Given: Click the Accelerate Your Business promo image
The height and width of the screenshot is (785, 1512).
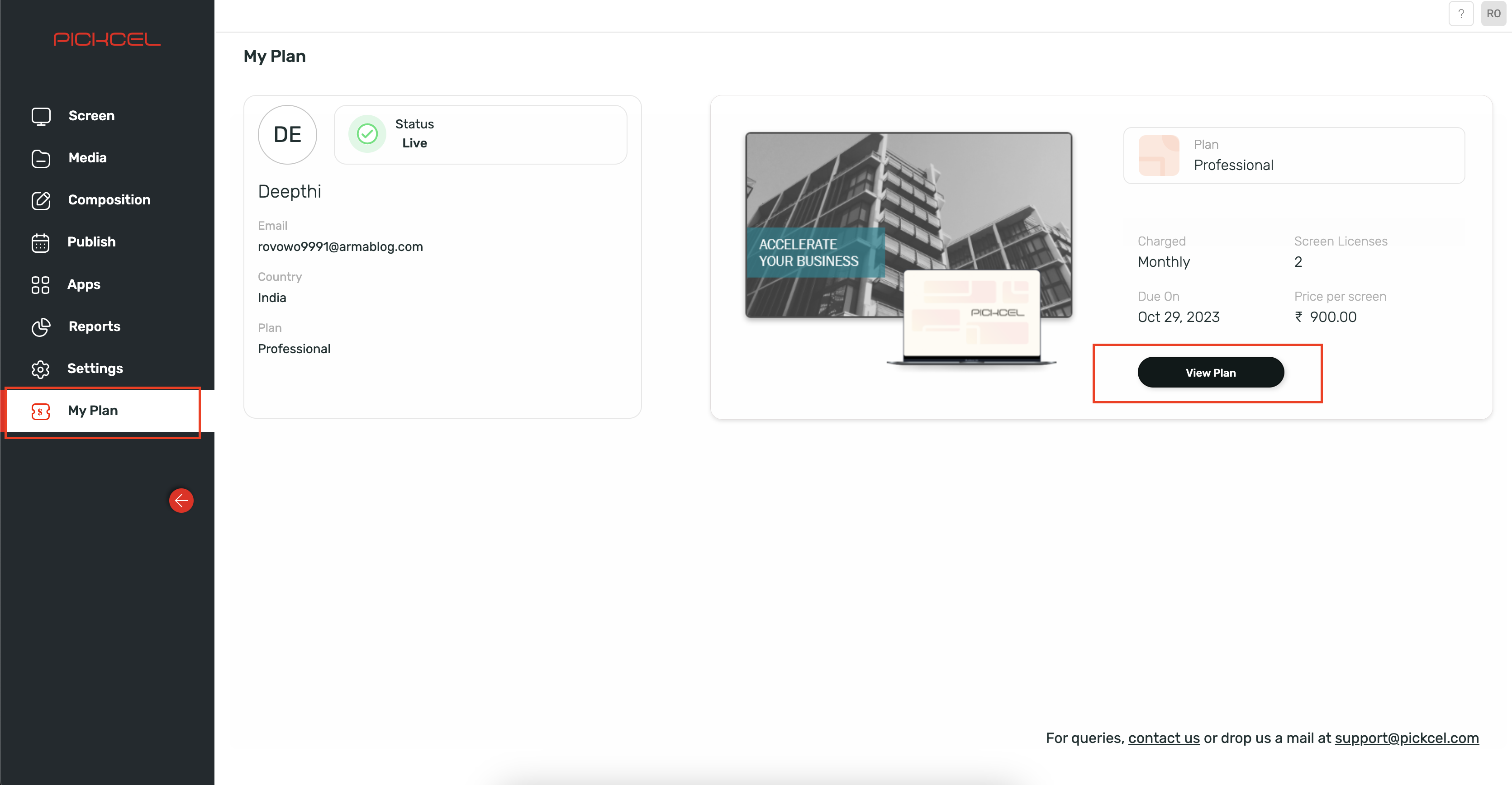Looking at the screenshot, I should 908,225.
